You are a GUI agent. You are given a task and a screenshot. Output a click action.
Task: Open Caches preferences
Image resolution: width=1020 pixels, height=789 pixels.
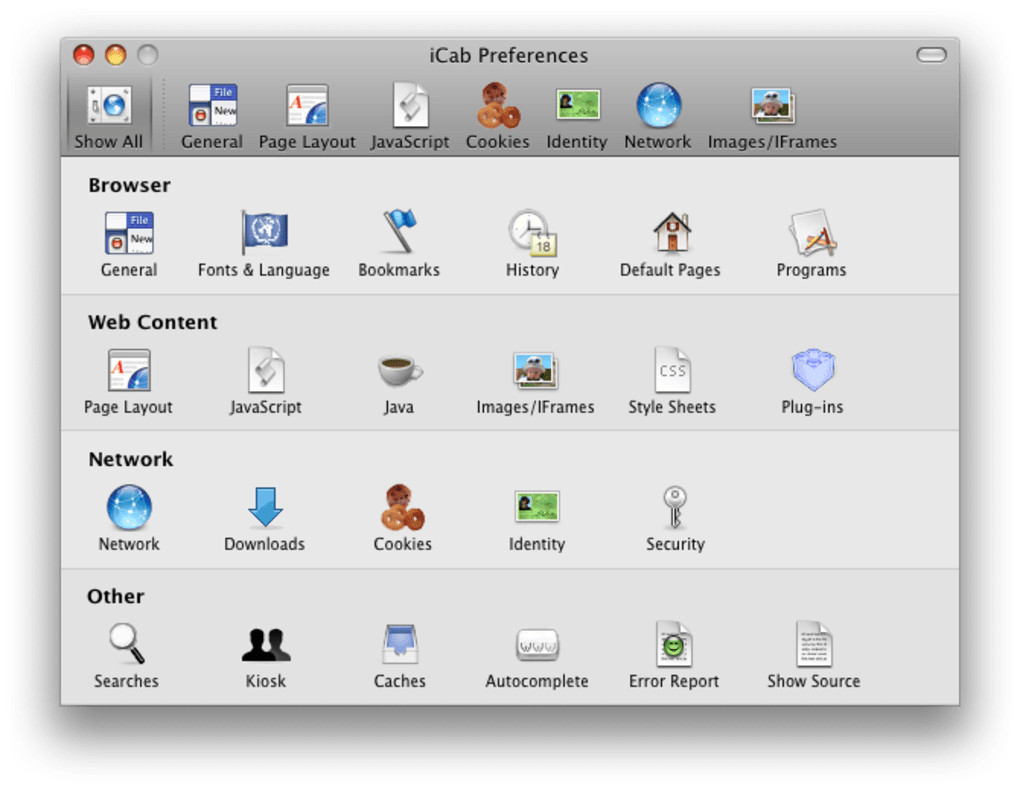tap(399, 656)
